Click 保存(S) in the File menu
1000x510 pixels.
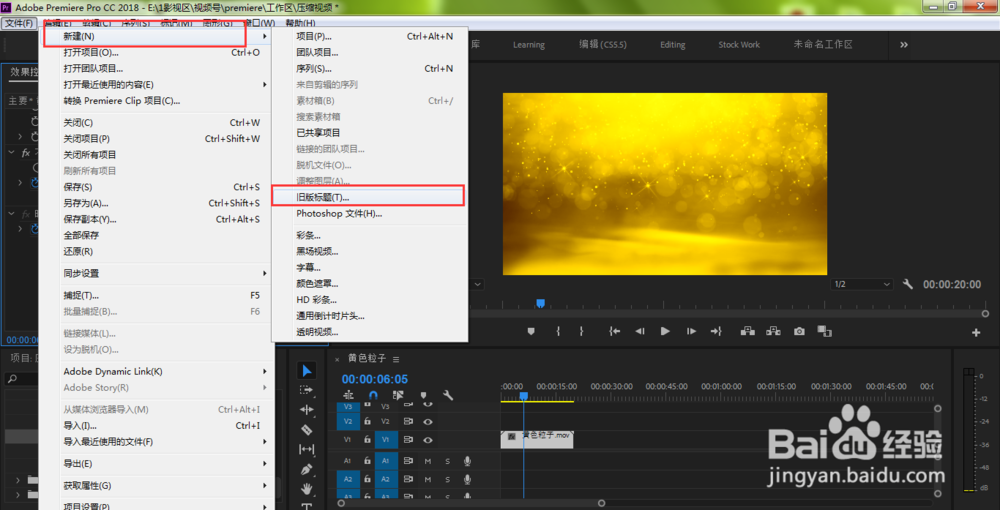click(x=157, y=187)
